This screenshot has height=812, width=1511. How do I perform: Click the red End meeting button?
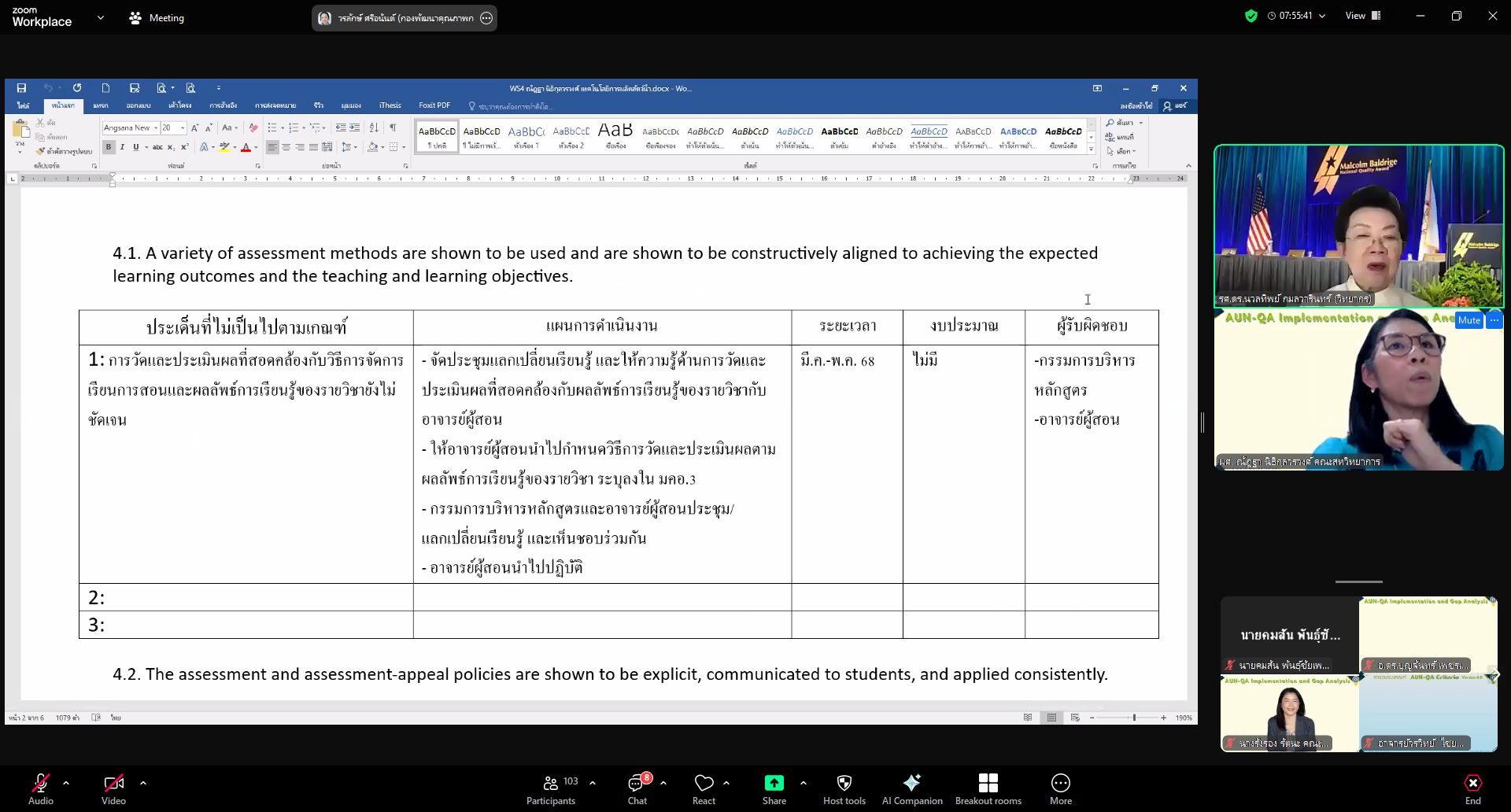pos(1472,789)
